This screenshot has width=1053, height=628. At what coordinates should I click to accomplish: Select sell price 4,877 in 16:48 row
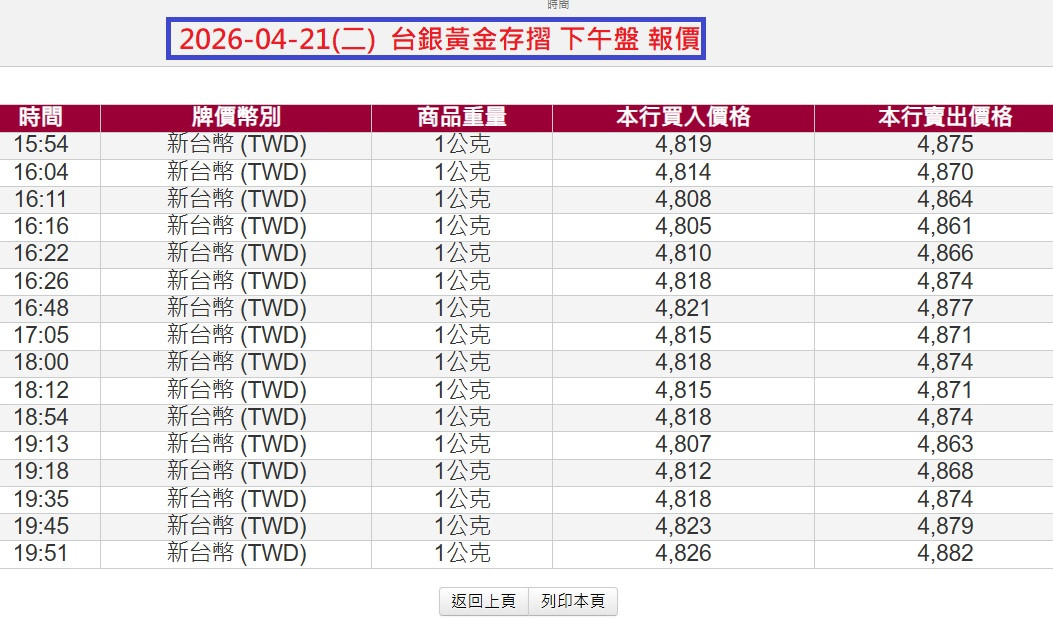(946, 308)
